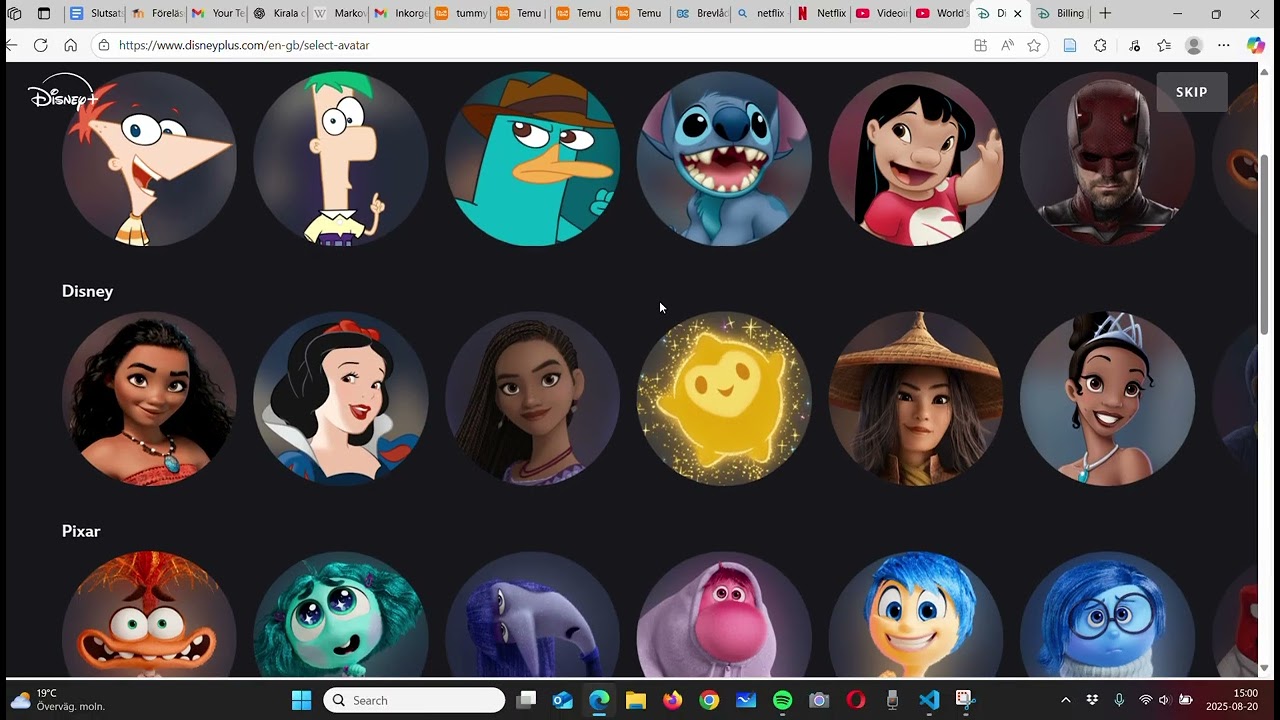Select the Daredevil avatar

[1107, 158]
